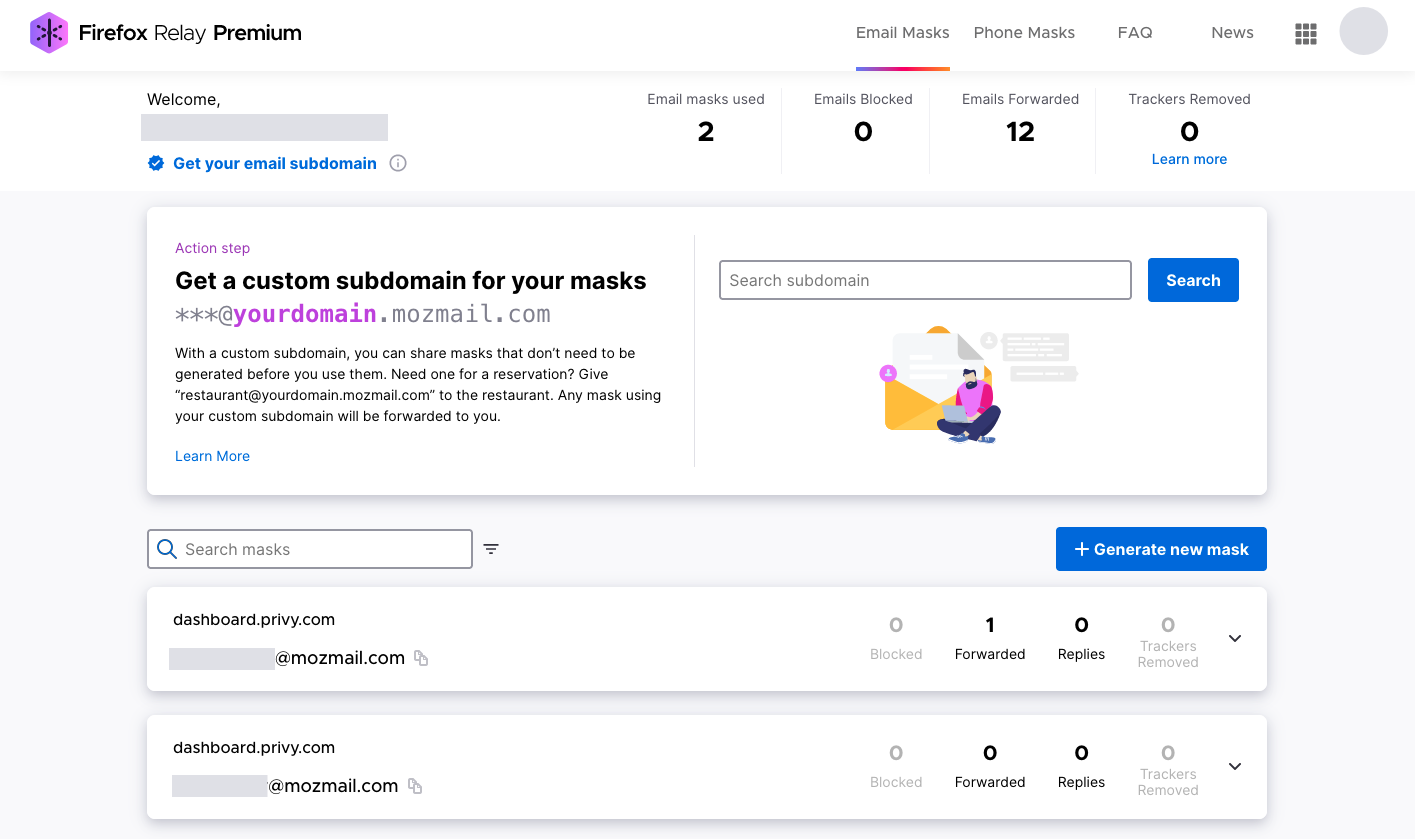
Task: Open the apps grid icon
Action: coord(1305,32)
